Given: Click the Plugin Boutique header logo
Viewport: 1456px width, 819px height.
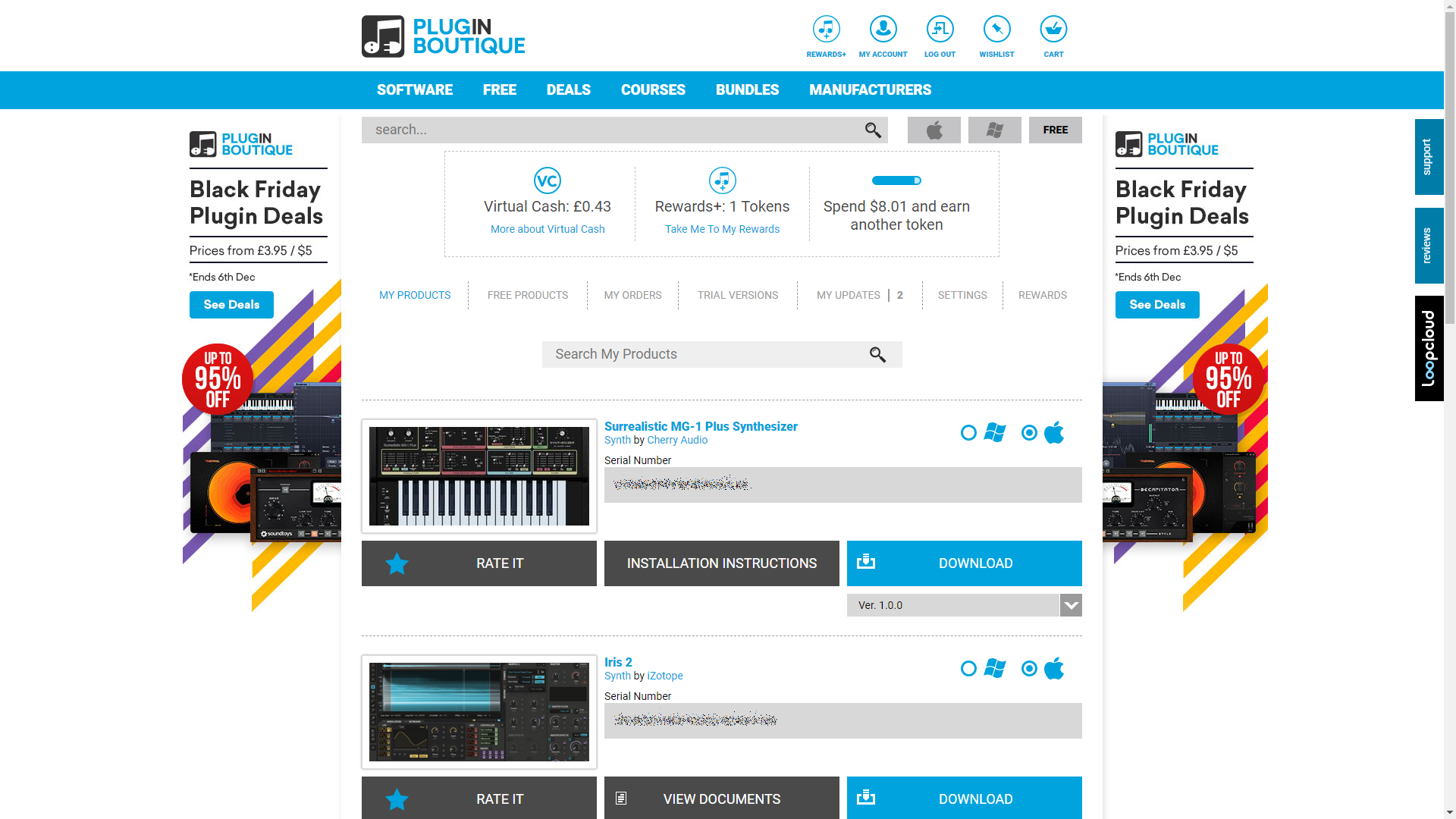Looking at the screenshot, I should (443, 36).
